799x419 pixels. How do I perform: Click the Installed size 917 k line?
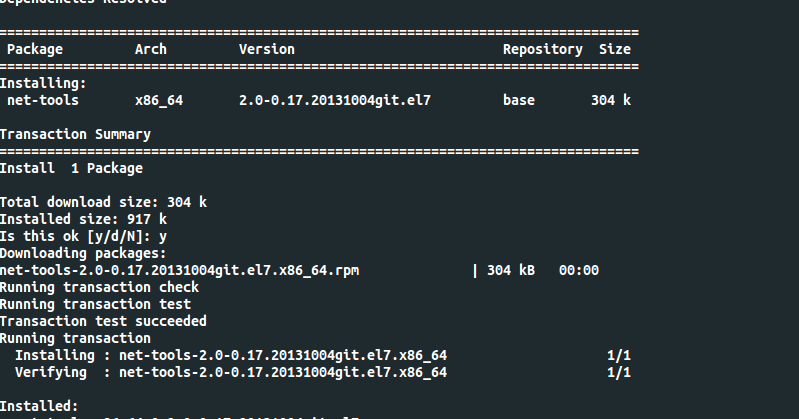pyautogui.click(x=84, y=220)
